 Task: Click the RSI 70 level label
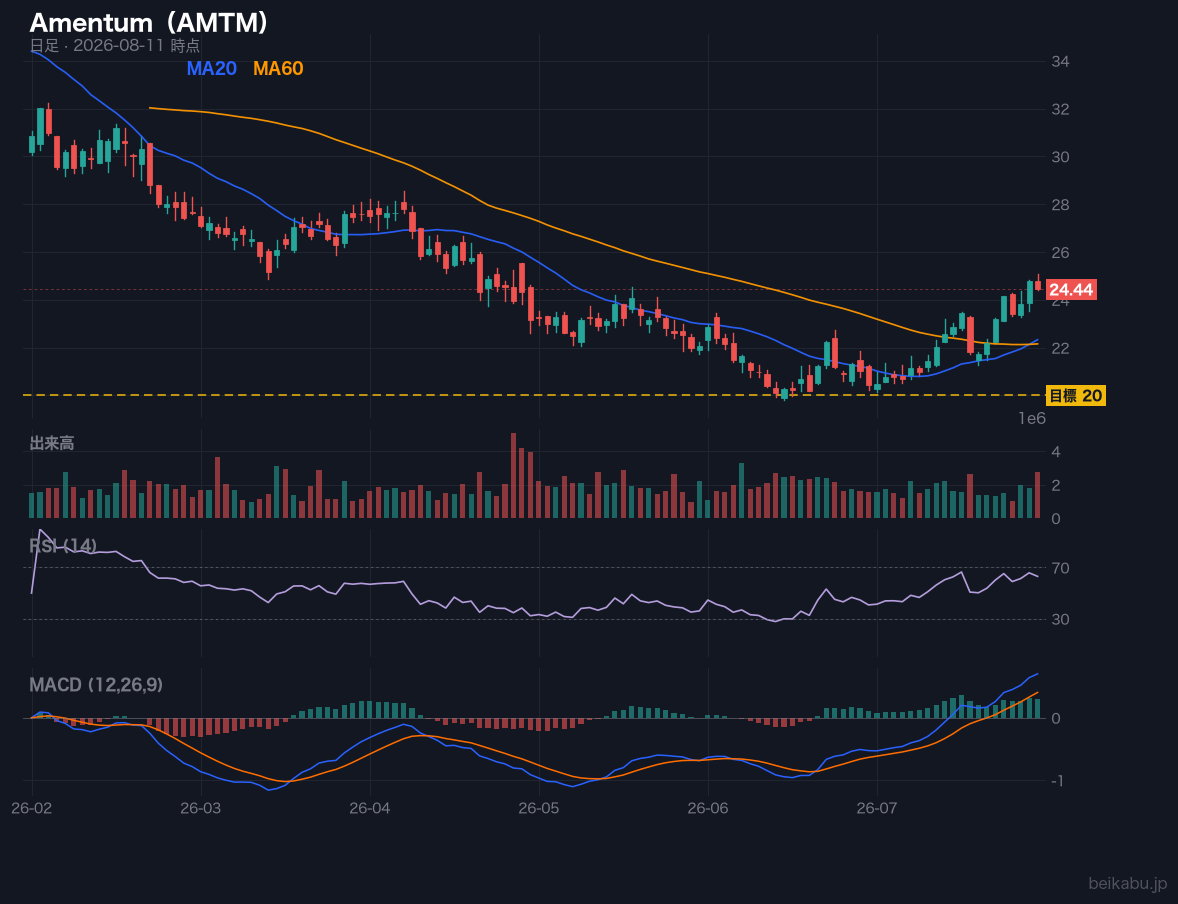pyautogui.click(x=1060, y=568)
